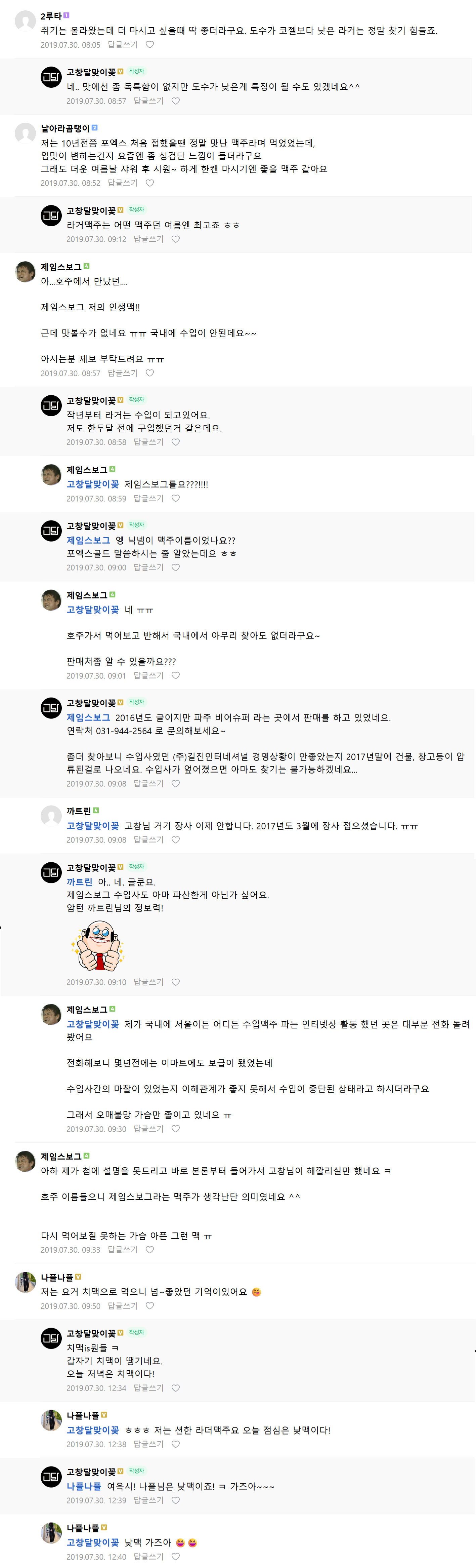
Task: Click heart on 까트린's 09:08 comment
Action: (x=176, y=840)
